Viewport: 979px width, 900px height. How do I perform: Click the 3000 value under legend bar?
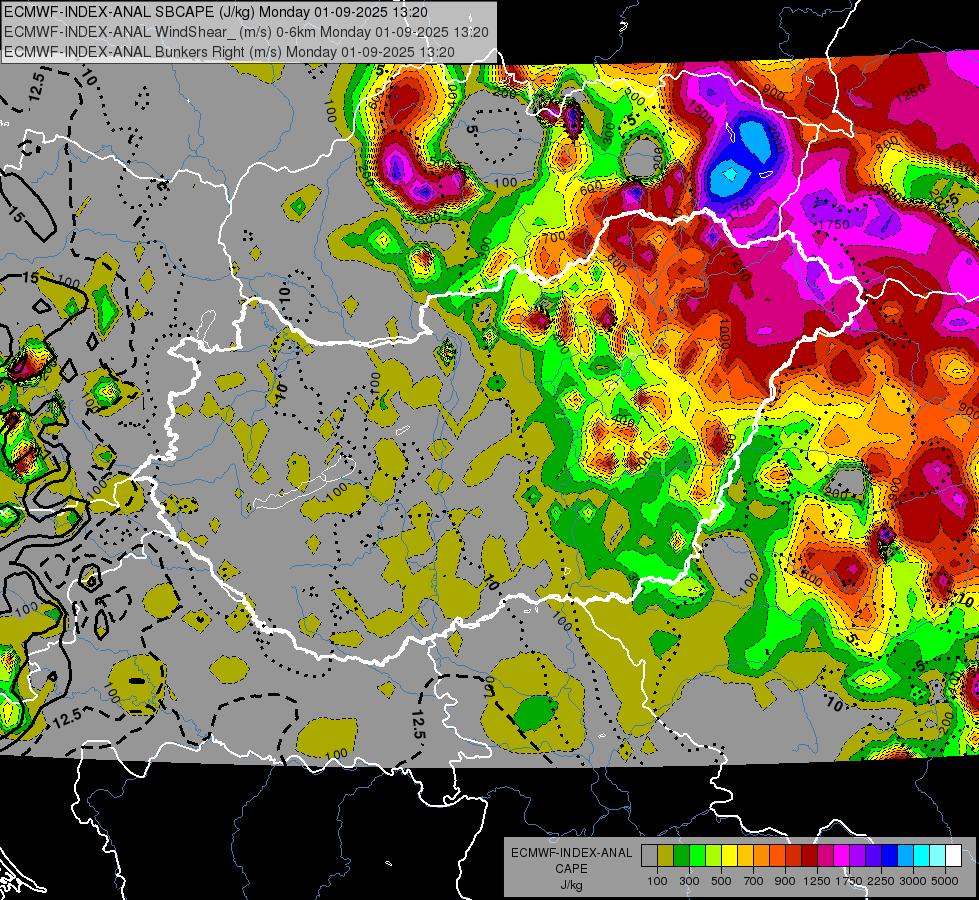pos(913,881)
